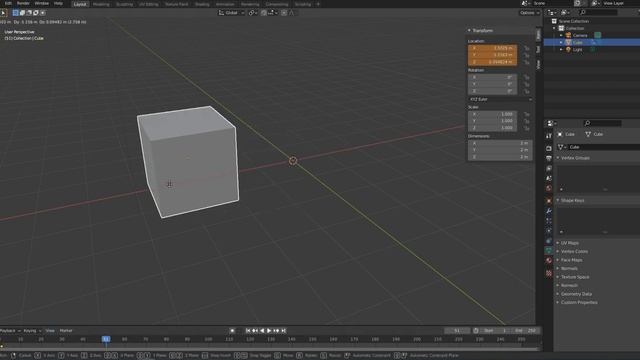640x360 pixels.
Task: Collapse the Vertex Groups panel
Action: point(558,158)
